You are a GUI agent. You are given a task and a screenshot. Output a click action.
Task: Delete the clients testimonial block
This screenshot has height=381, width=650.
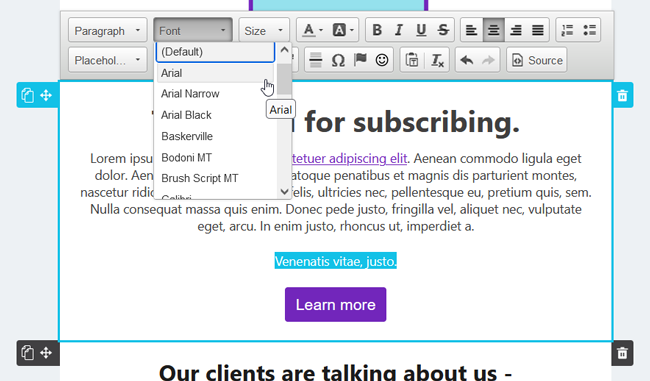(622, 353)
